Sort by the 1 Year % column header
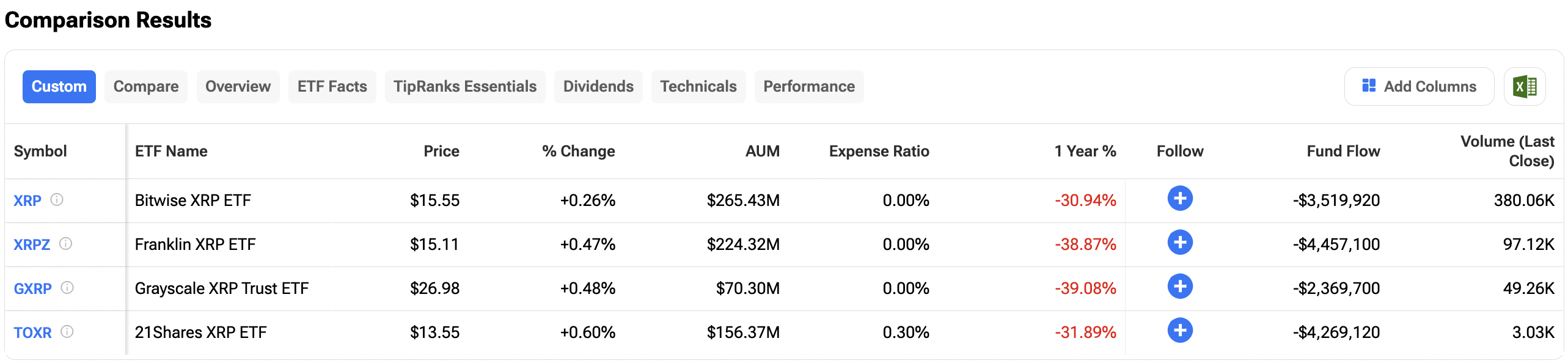The image size is (1568, 363). click(1085, 152)
